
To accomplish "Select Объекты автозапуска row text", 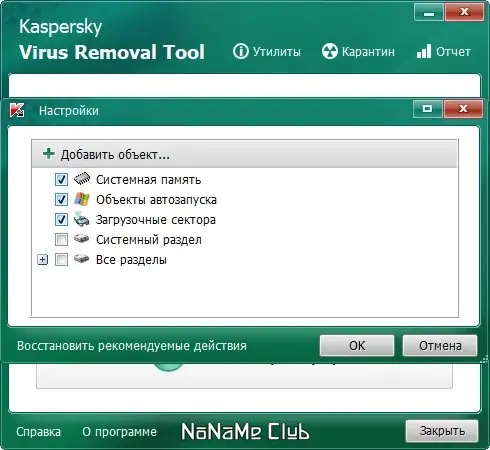I will point(156,200).
